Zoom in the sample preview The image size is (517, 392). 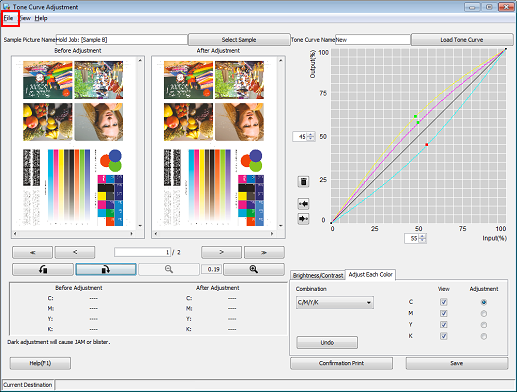254,269
